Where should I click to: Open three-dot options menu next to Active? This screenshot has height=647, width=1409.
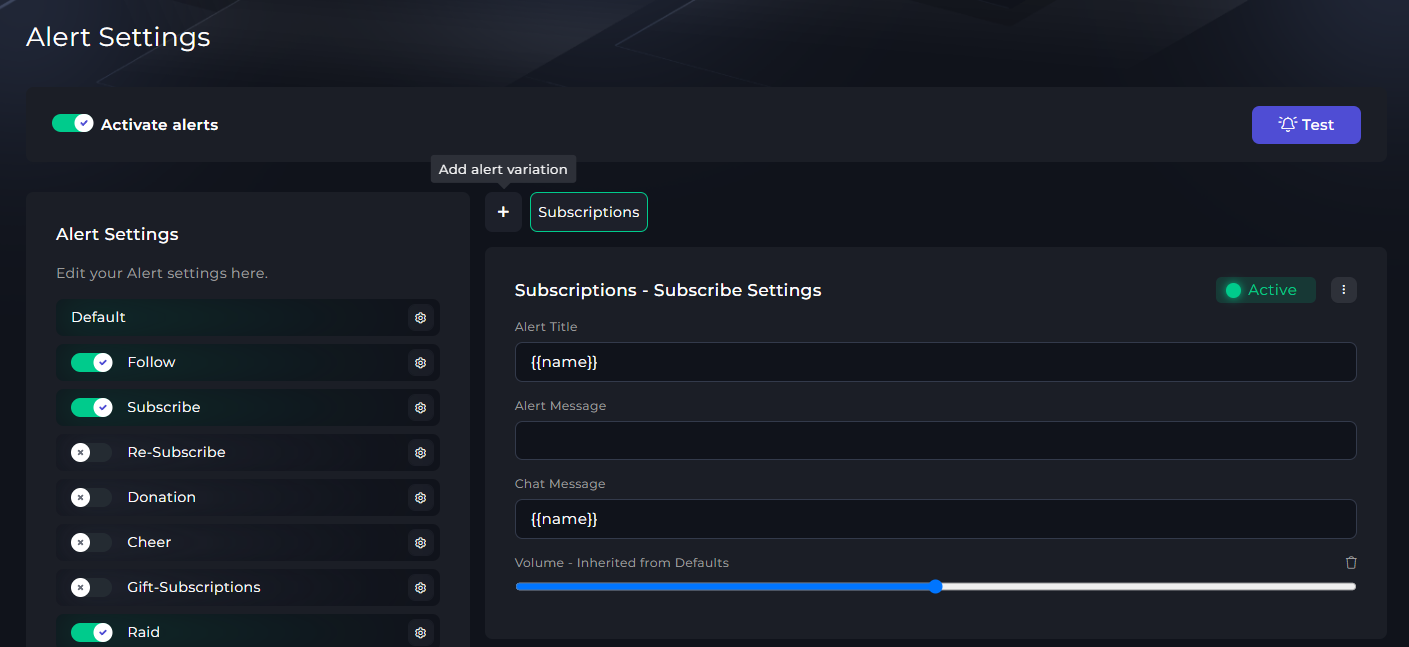(x=1343, y=290)
